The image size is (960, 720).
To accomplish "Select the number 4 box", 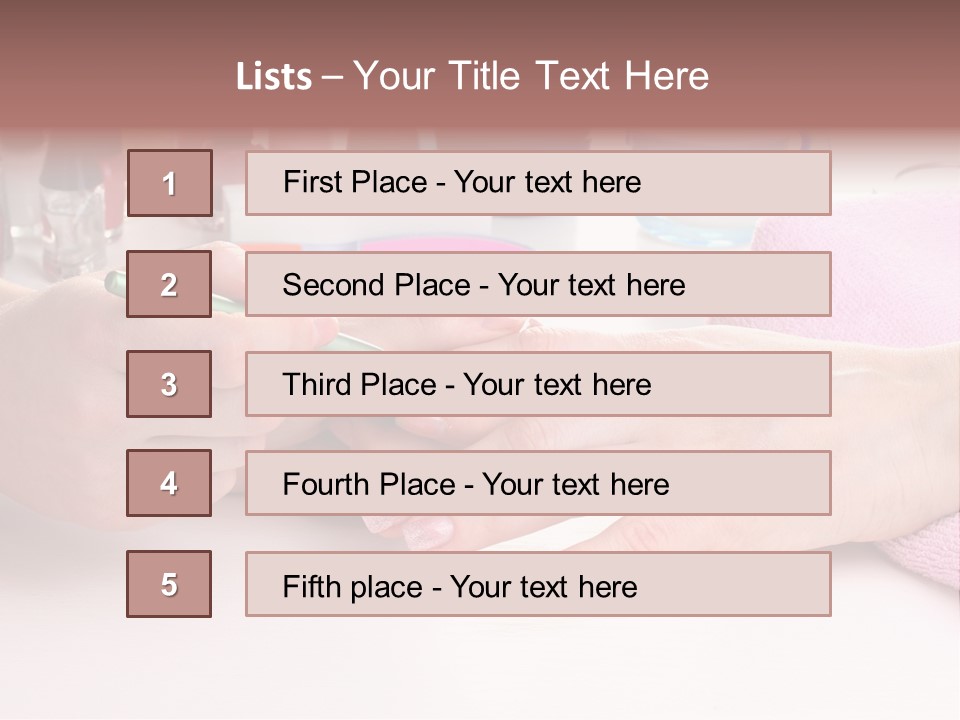I will point(169,483).
